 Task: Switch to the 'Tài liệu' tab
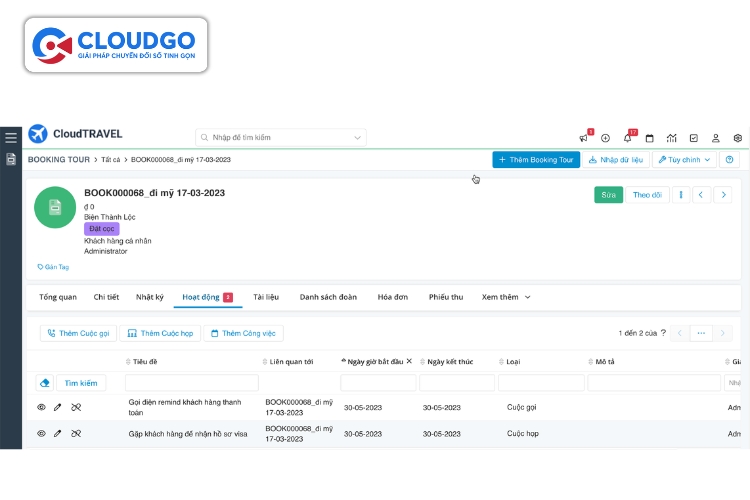[x=265, y=297]
